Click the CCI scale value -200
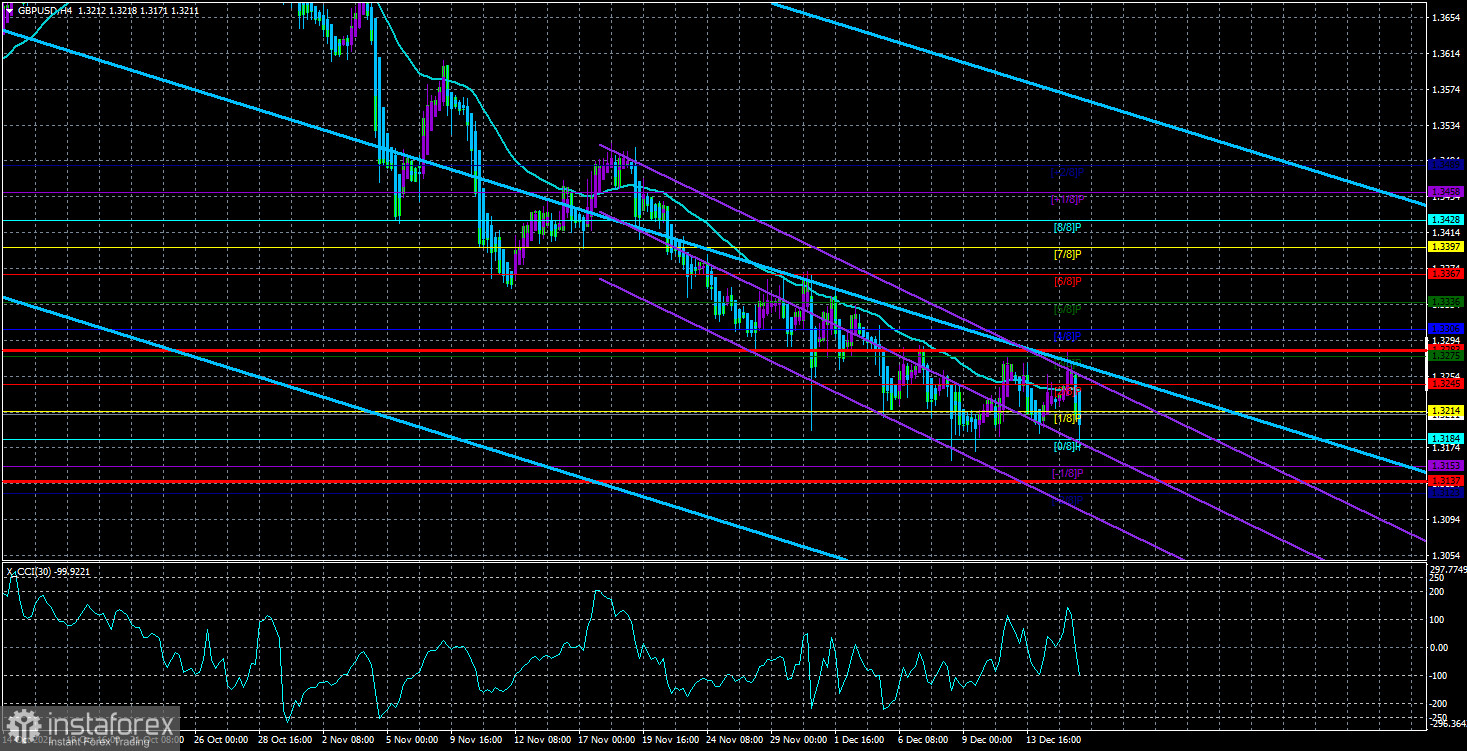This screenshot has height=751, width=1467. click(1438, 703)
